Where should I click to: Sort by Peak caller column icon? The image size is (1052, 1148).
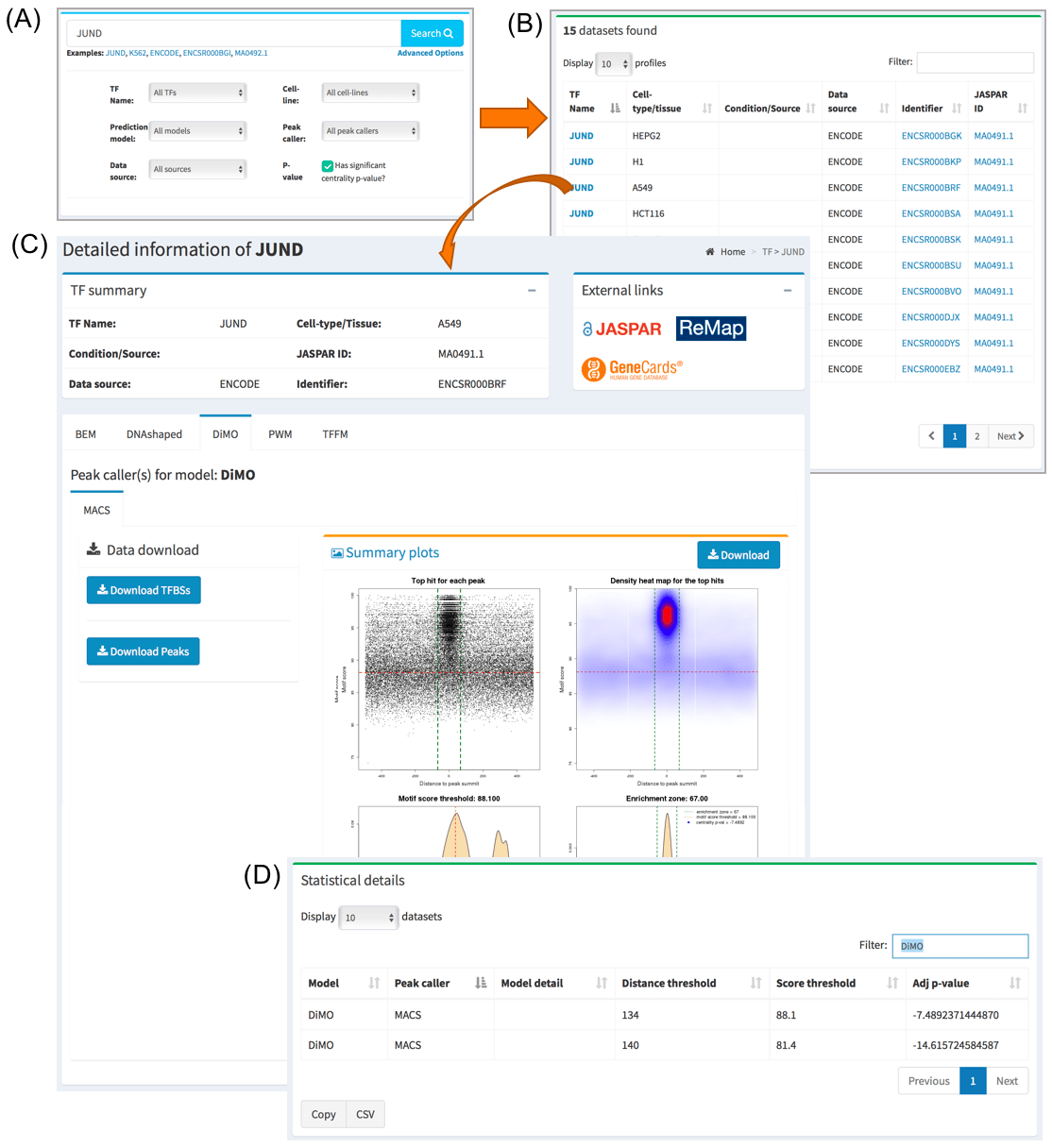pyautogui.click(x=481, y=984)
